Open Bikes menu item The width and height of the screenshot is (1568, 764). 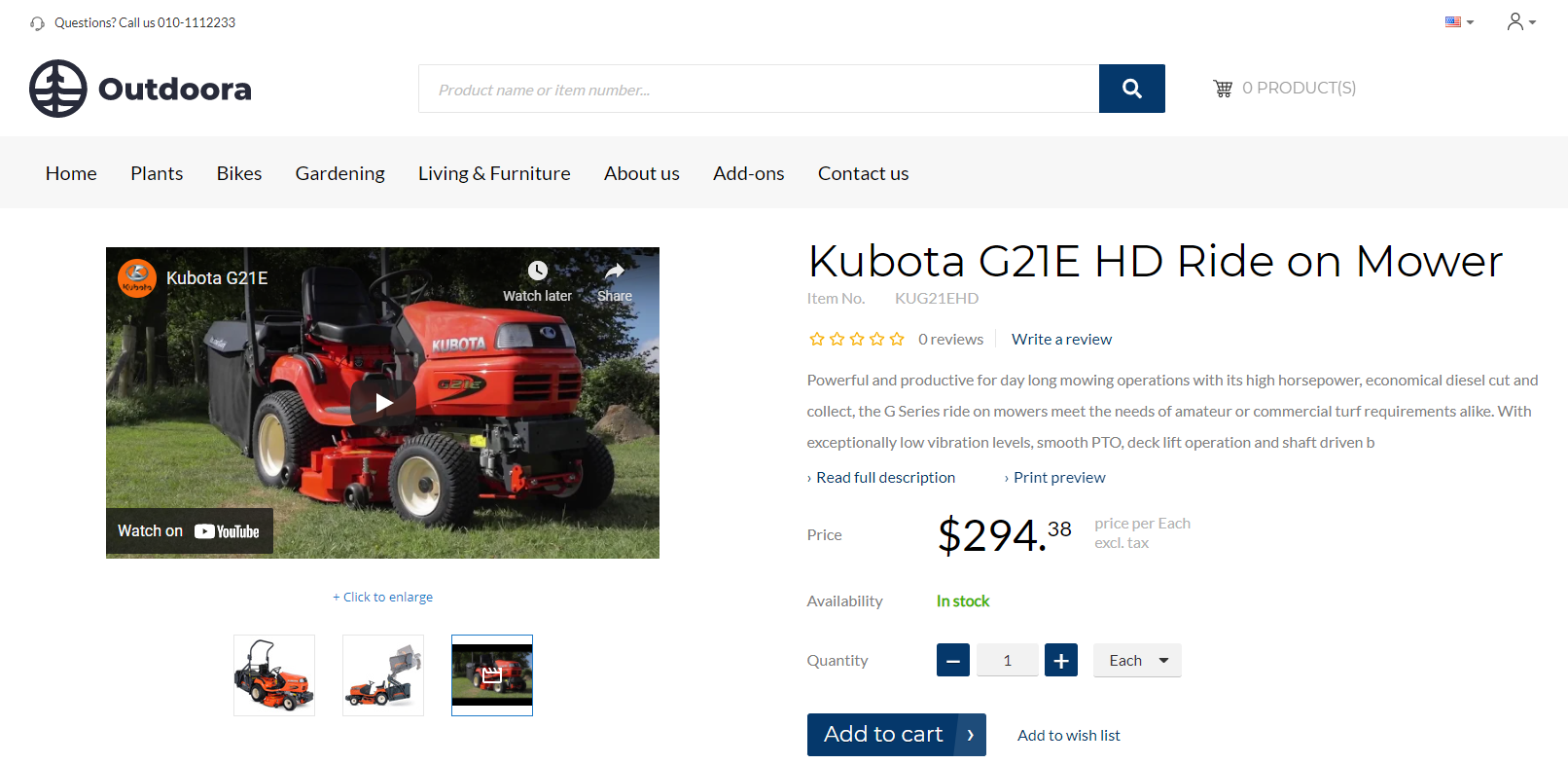(x=239, y=173)
